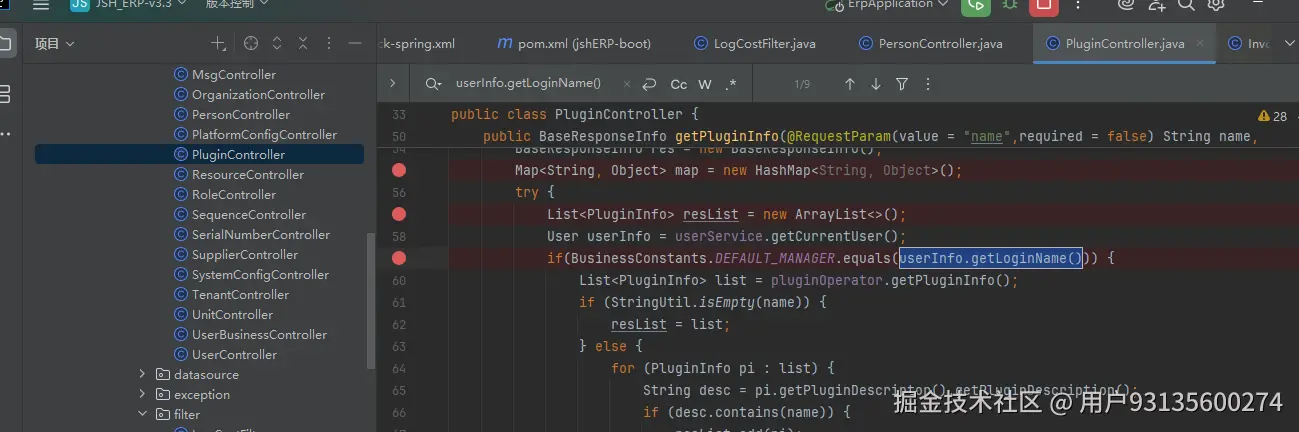The image size is (1299, 432).
Task: Clear the find field text
Action: (628, 84)
